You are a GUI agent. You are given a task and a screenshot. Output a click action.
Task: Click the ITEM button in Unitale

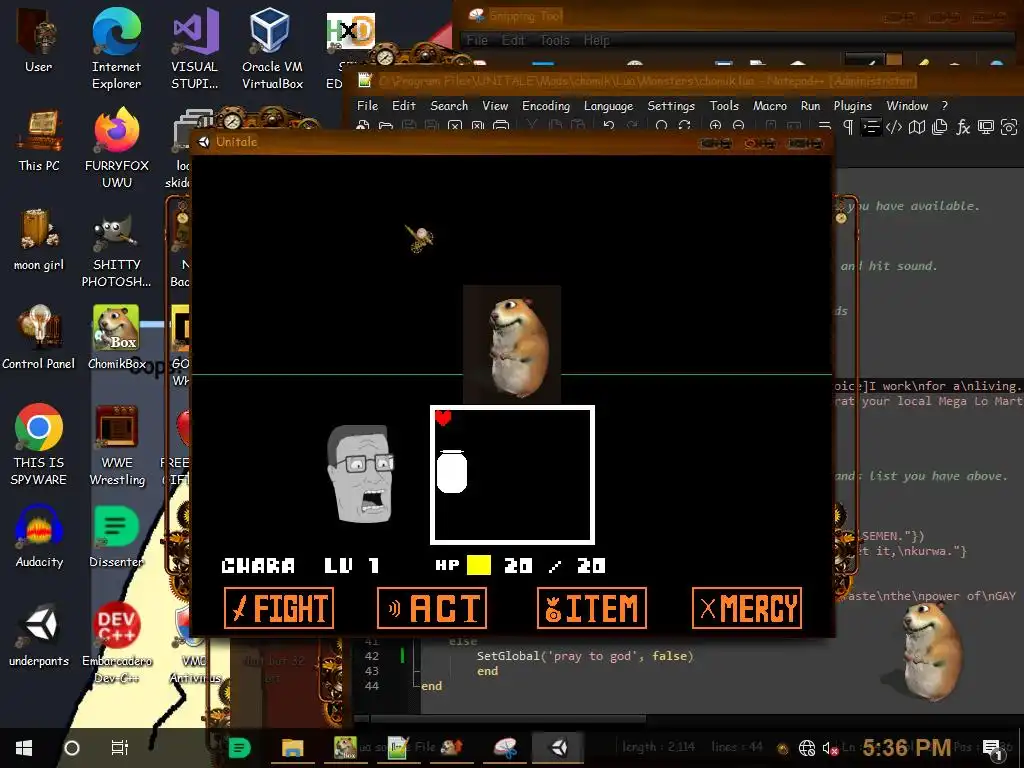(592, 608)
